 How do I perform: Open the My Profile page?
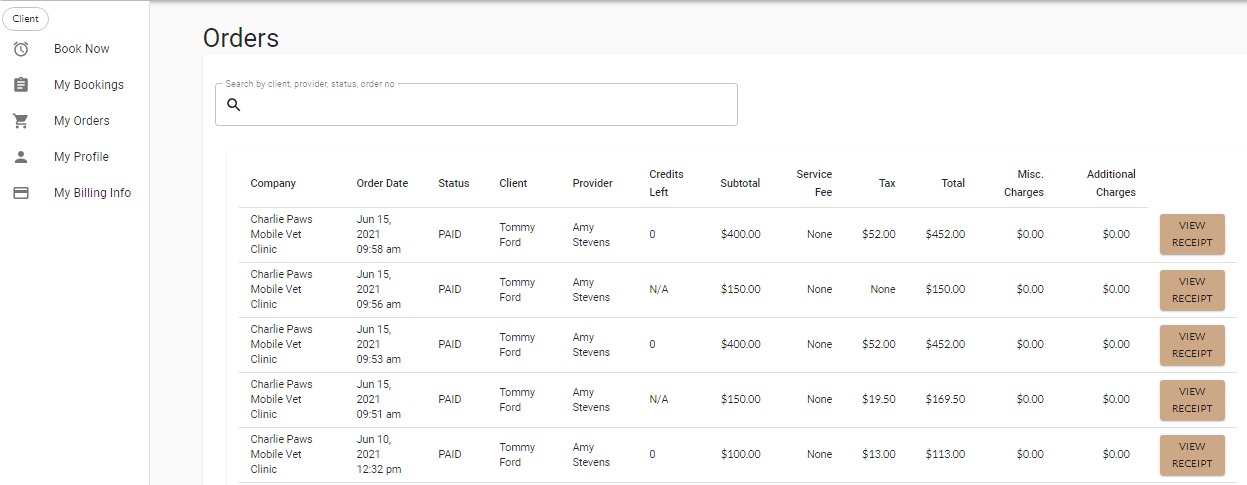[81, 157]
